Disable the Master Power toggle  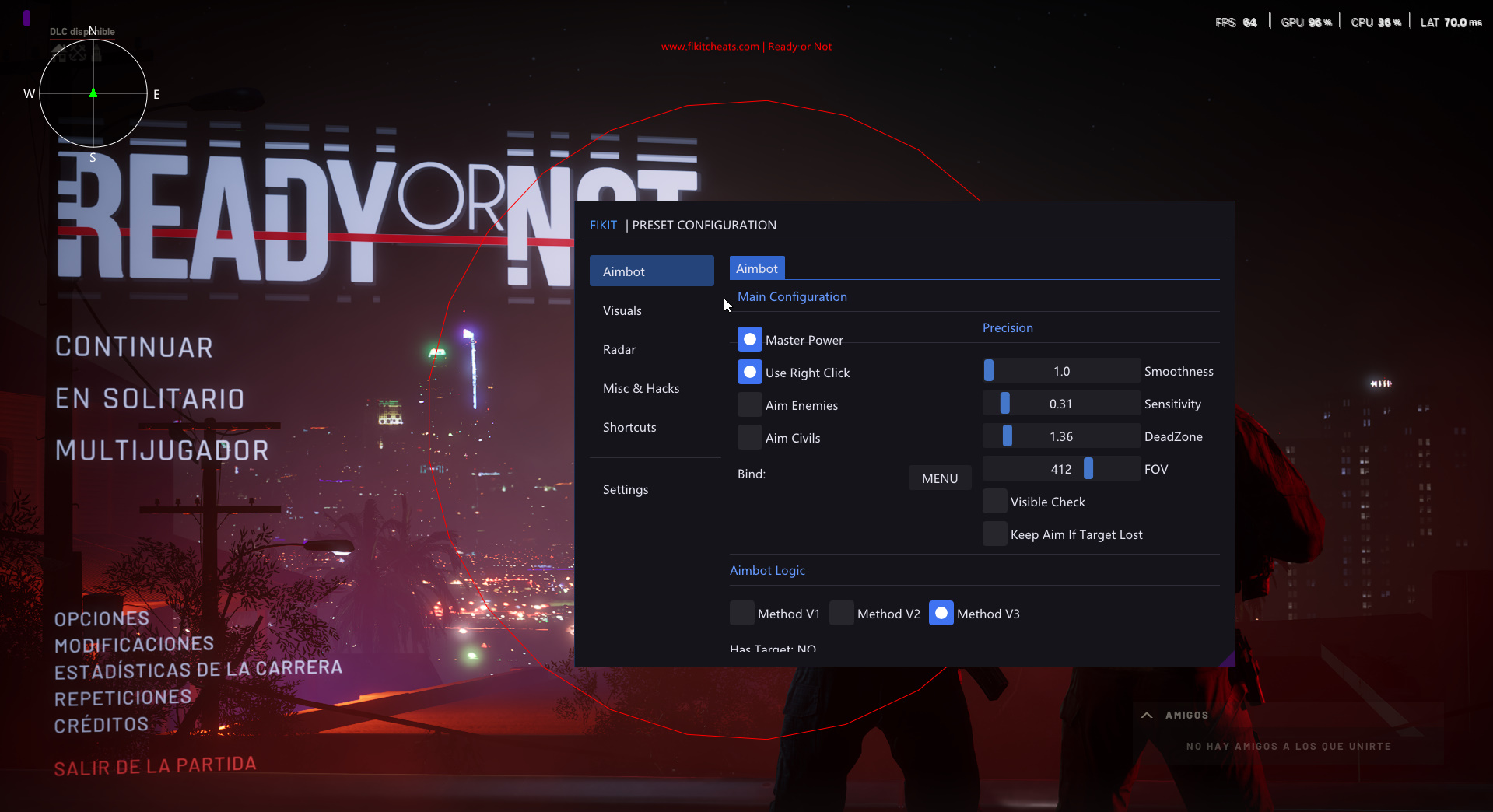(749, 339)
